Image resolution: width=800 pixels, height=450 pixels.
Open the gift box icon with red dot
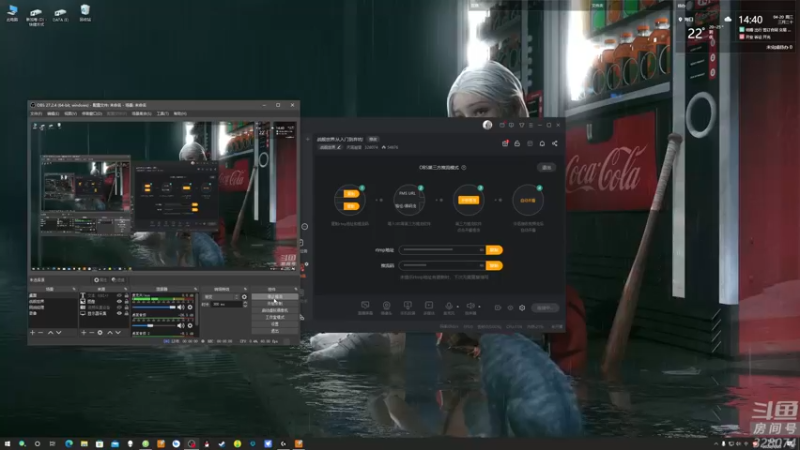pyautogui.click(x=505, y=143)
